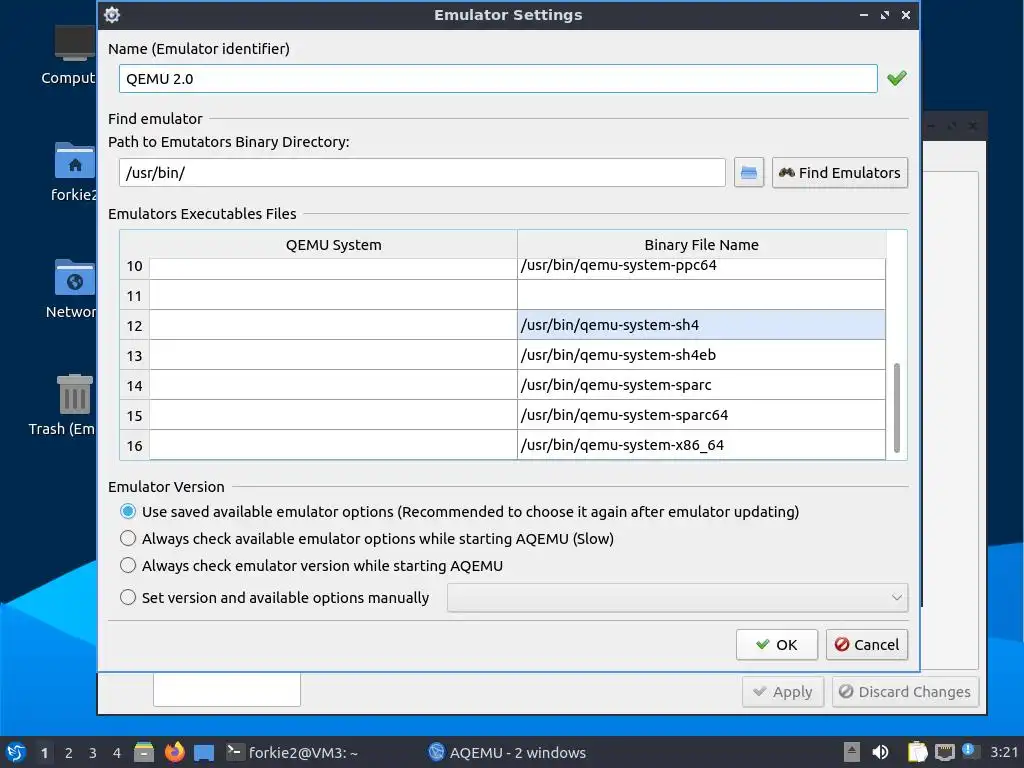
Task: Launch the file manager icon in the taskbar
Action: 144,752
